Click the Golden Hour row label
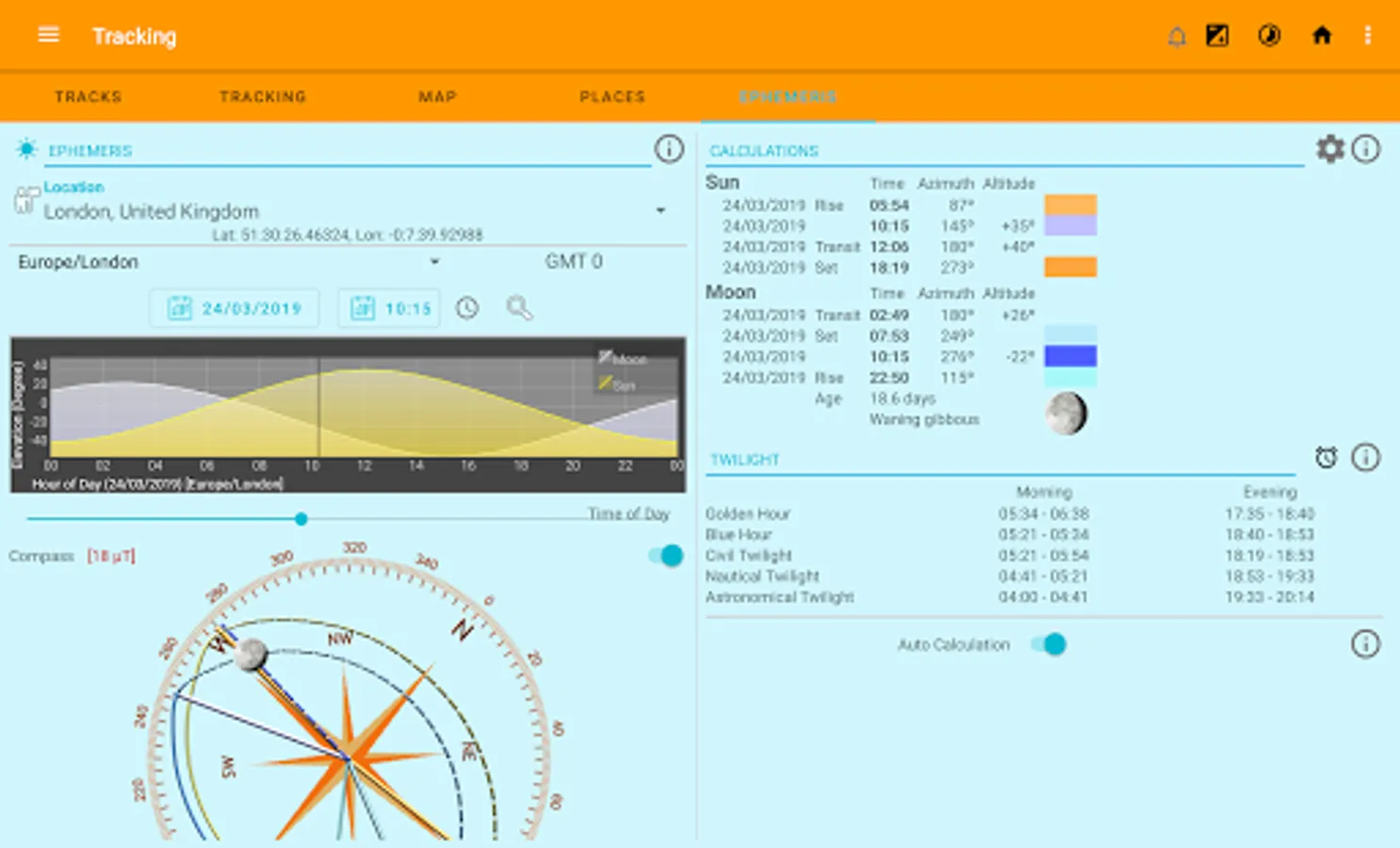1400x848 pixels. point(748,514)
